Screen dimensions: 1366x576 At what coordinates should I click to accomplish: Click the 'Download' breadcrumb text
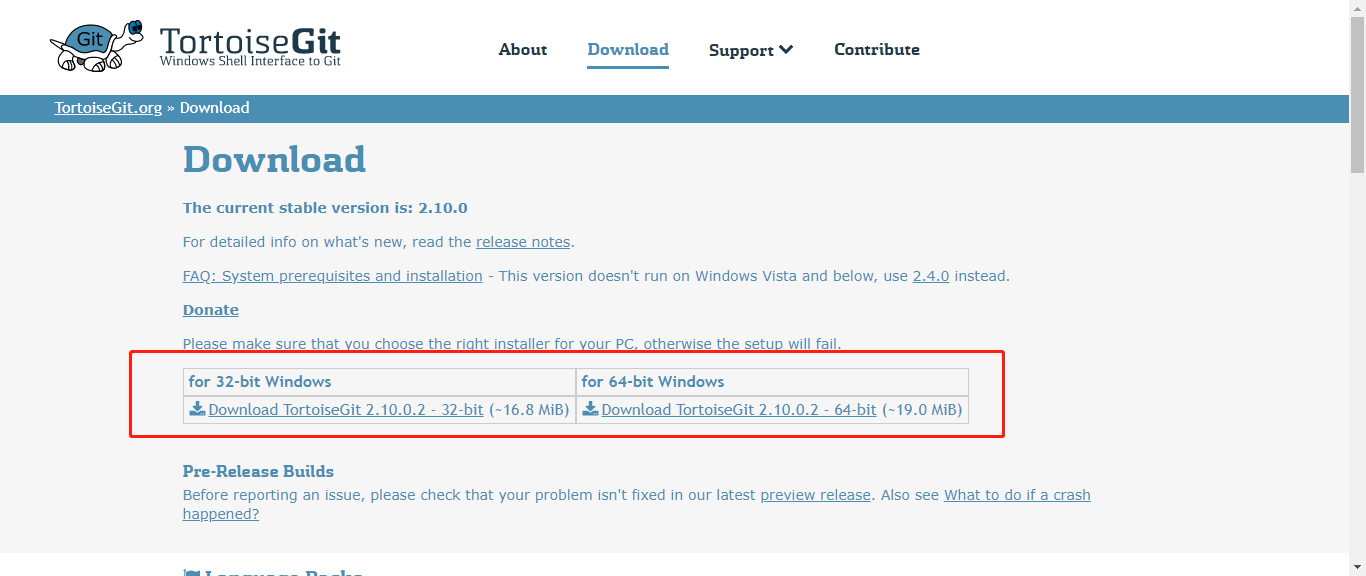coord(215,107)
